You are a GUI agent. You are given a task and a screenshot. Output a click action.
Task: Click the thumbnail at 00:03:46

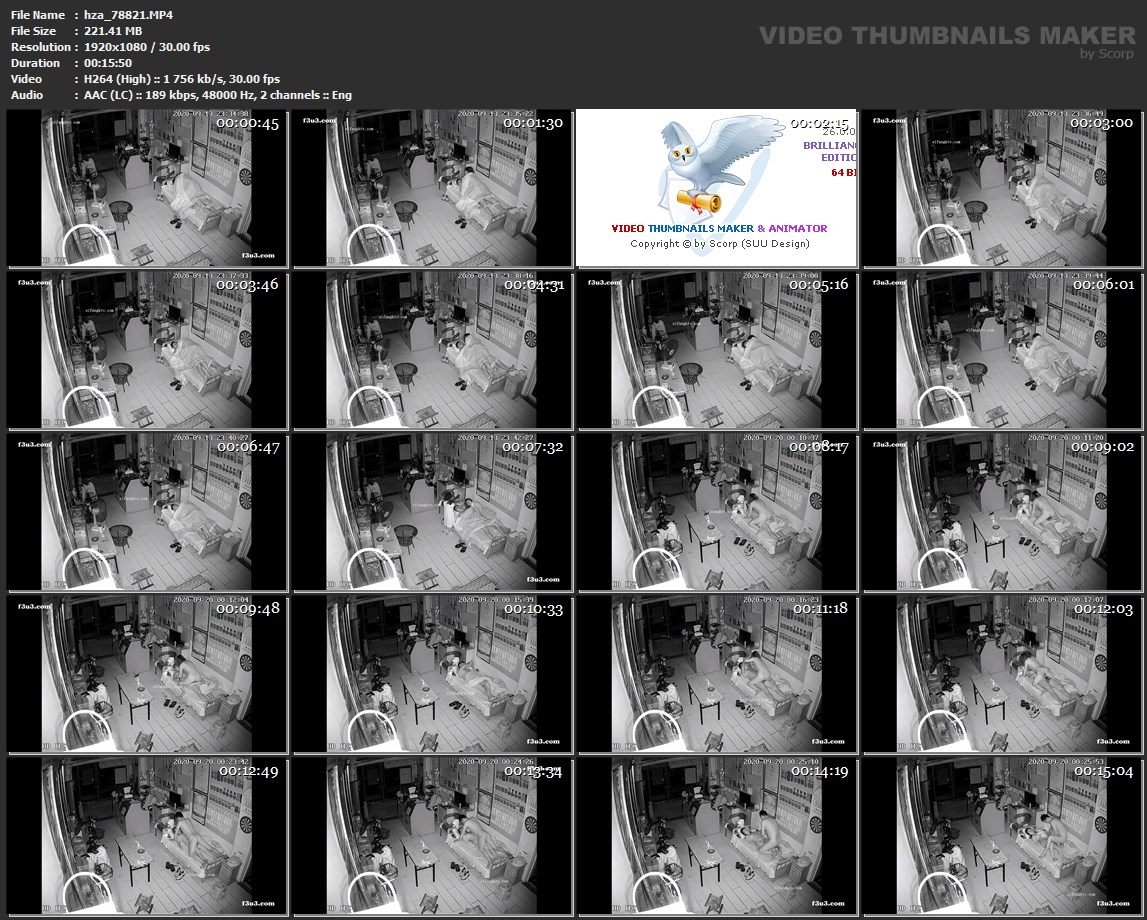point(147,350)
